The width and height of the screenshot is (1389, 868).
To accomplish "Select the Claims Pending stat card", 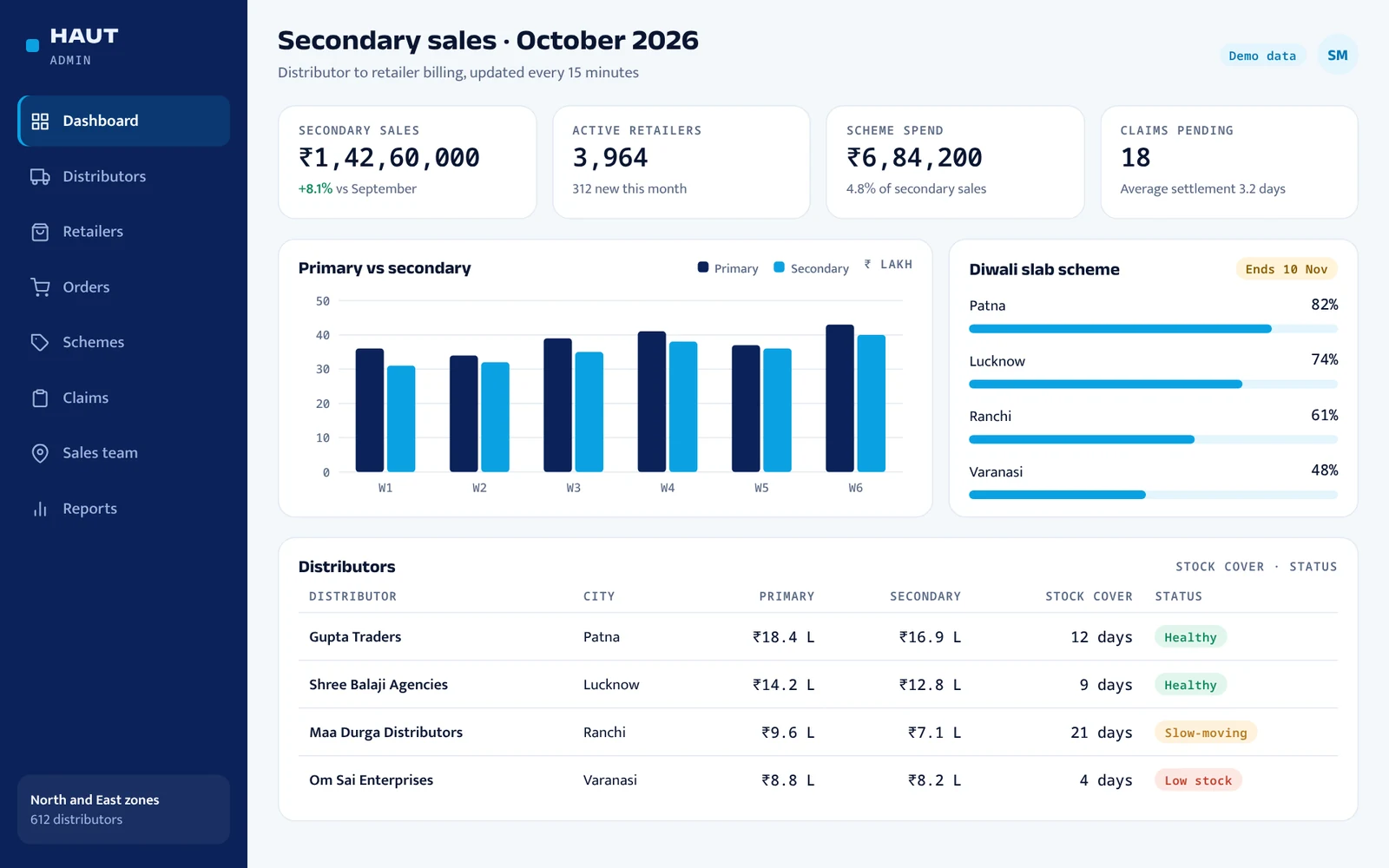I will click(1229, 162).
